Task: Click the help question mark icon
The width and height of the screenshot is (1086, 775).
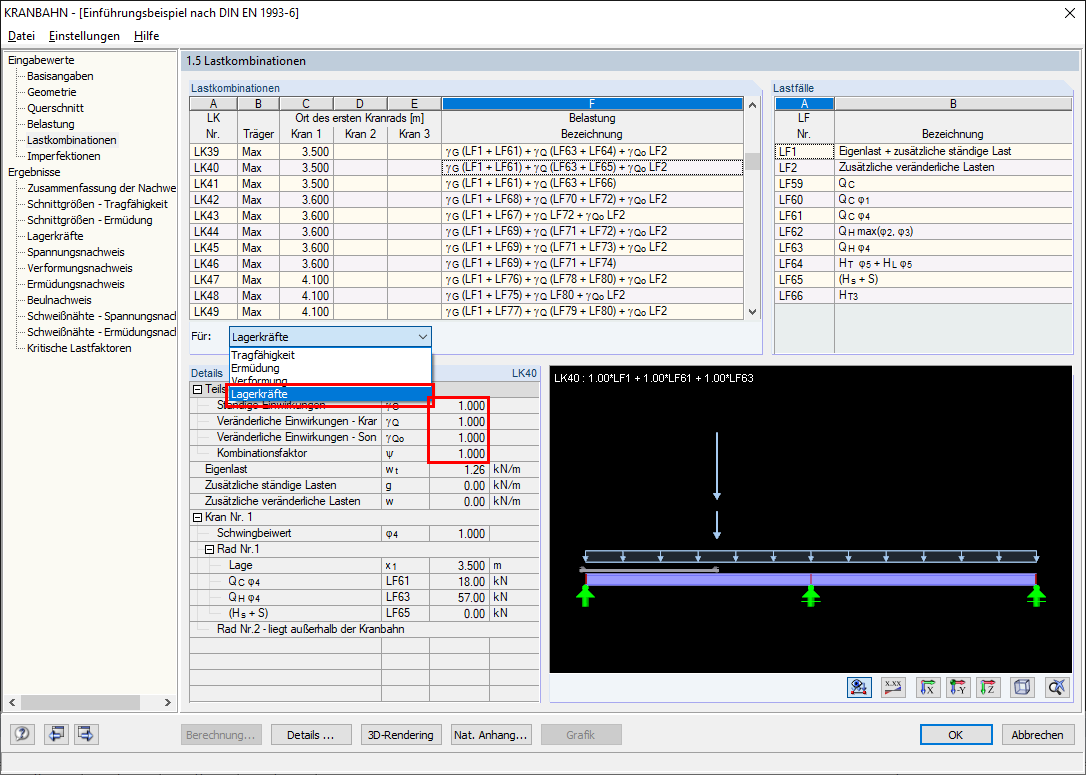Action: click(22, 734)
